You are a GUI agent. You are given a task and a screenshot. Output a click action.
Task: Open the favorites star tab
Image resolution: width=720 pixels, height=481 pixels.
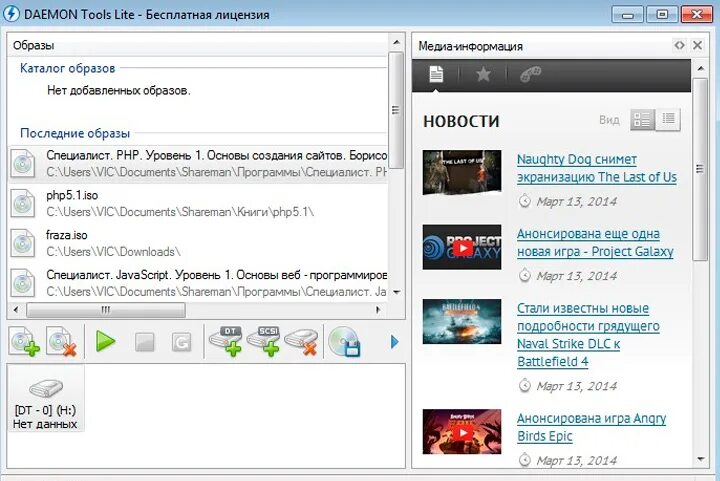[483, 74]
